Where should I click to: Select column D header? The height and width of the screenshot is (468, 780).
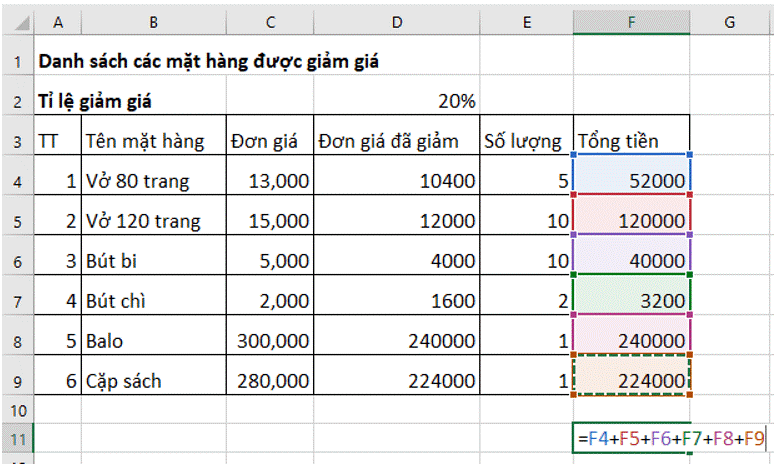(395, 21)
